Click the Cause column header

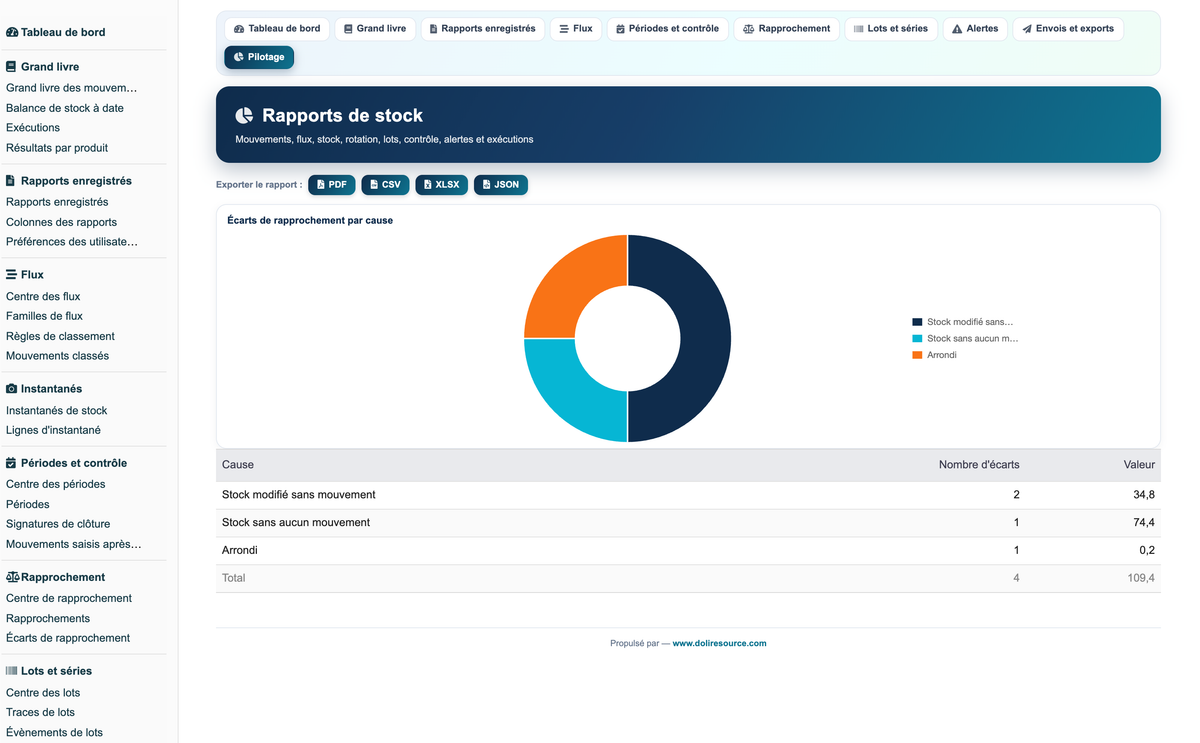(x=238, y=465)
